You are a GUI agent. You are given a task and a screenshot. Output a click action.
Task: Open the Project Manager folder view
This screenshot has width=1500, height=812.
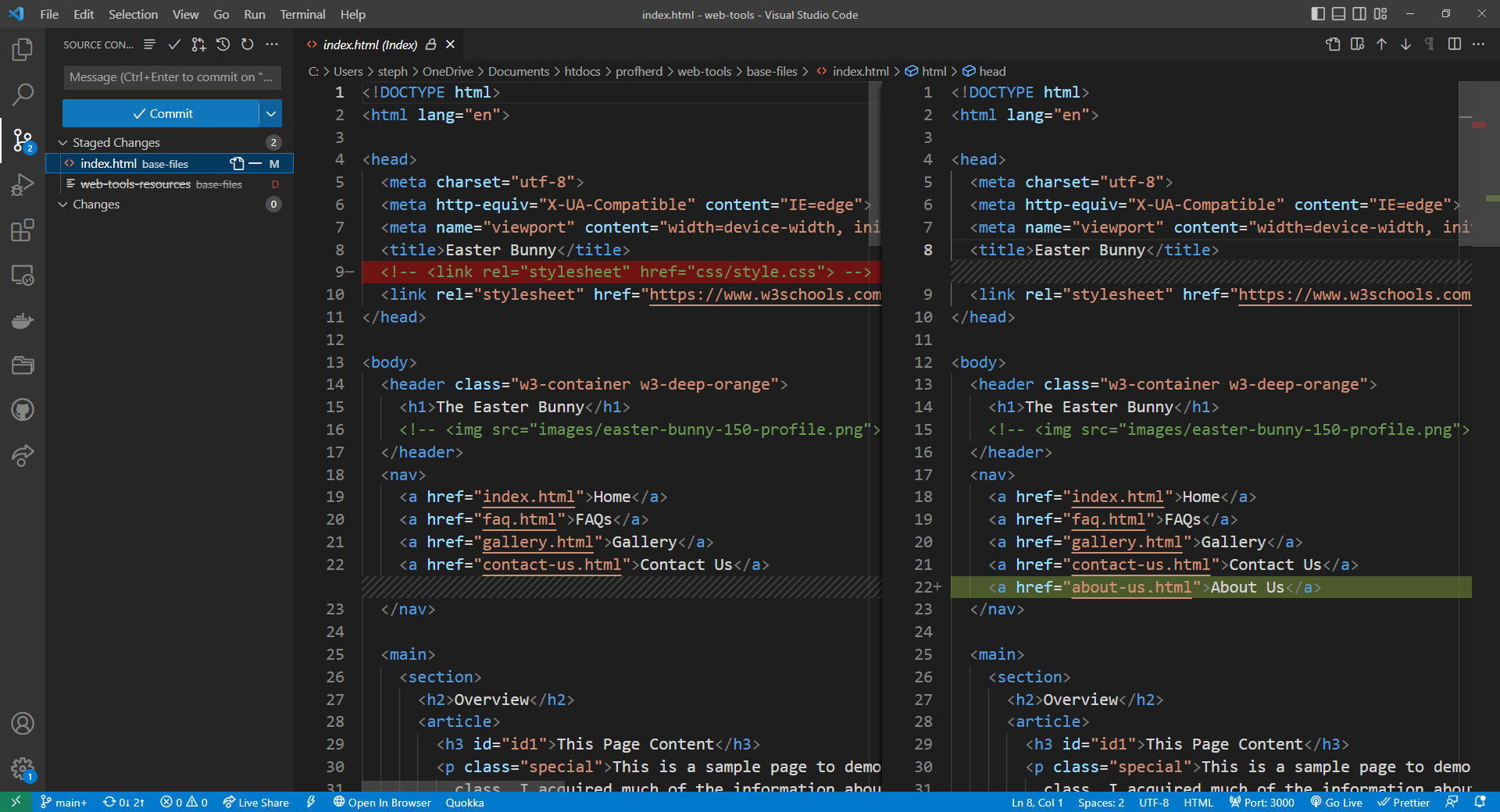click(23, 365)
